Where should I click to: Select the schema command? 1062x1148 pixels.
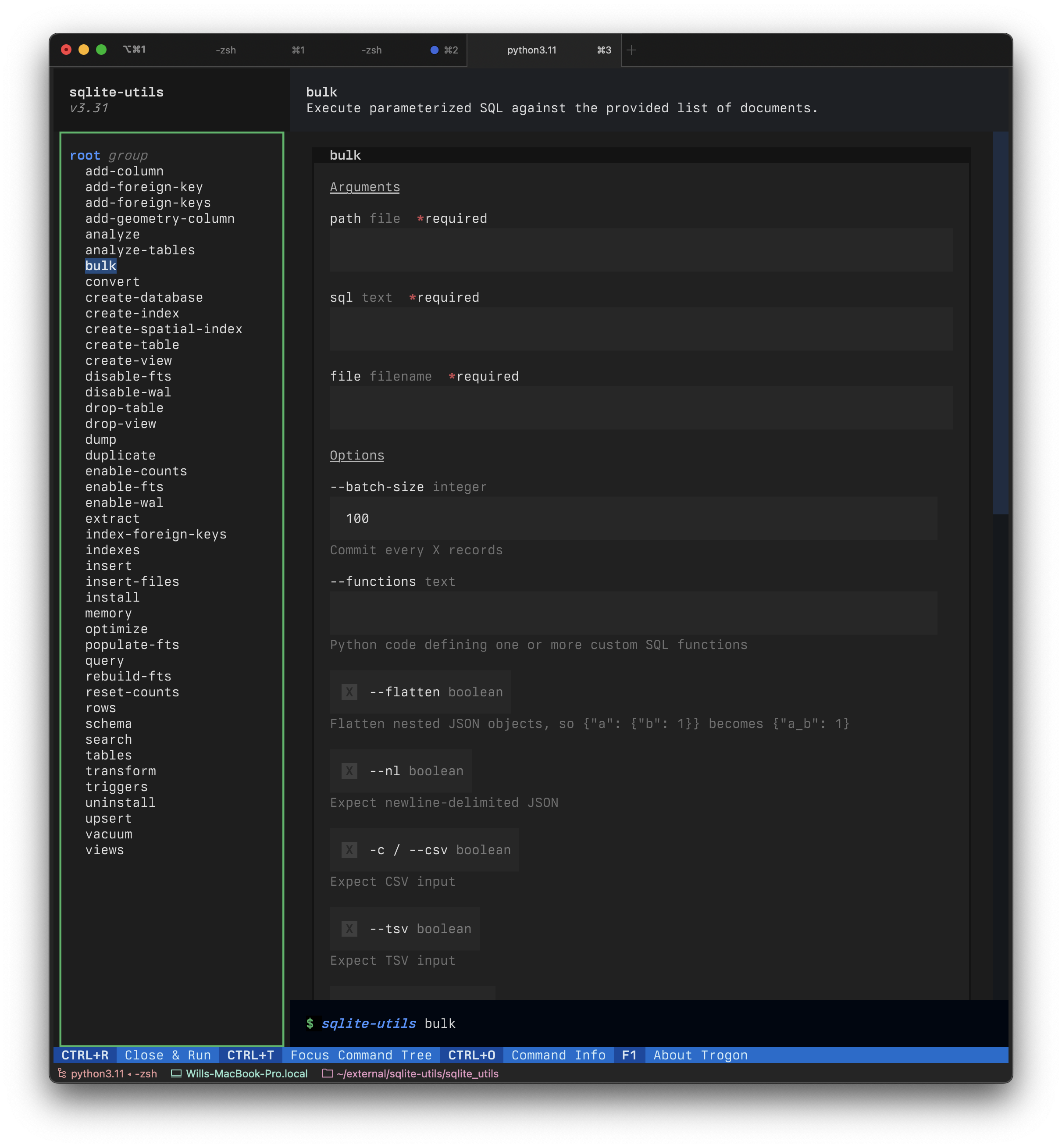click(x=109, y=724)
